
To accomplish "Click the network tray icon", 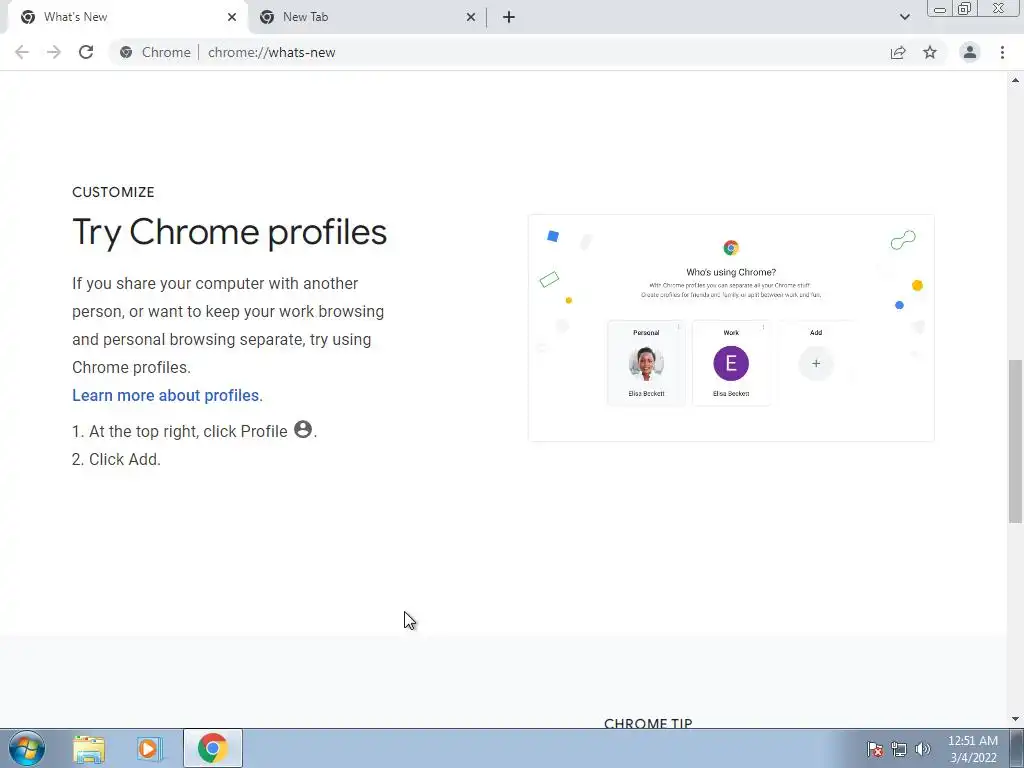I will tap(899, 749).
